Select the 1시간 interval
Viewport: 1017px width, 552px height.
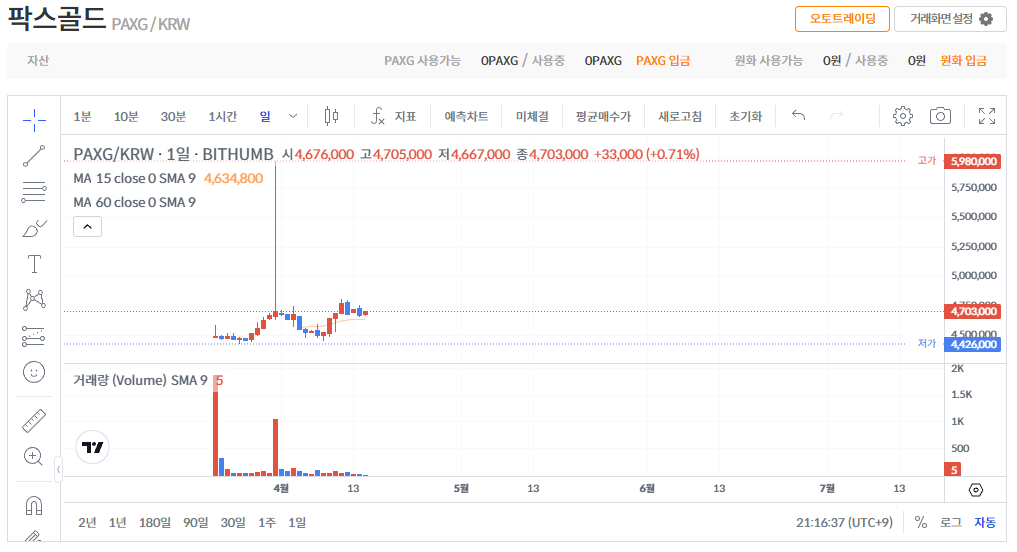(x=222, y=117)
